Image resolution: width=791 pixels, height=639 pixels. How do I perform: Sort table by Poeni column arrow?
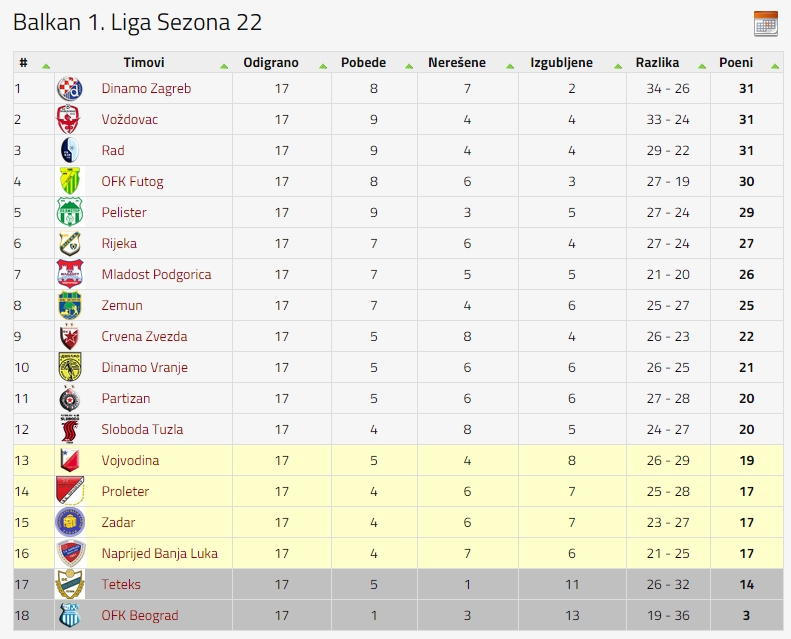pyautogui.click(x=775, y=66)
